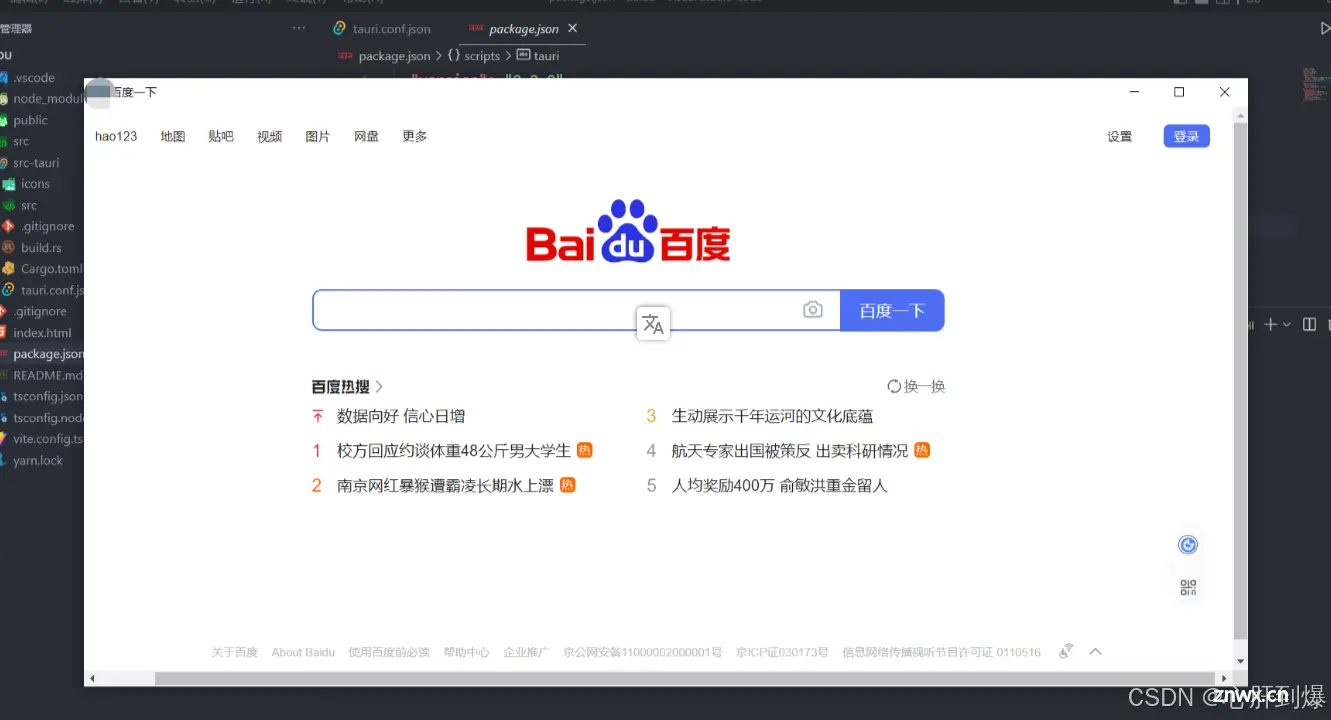Open README.md in the VS Code explorer
The image size is (1331, 720).
[x=47, y=375]
